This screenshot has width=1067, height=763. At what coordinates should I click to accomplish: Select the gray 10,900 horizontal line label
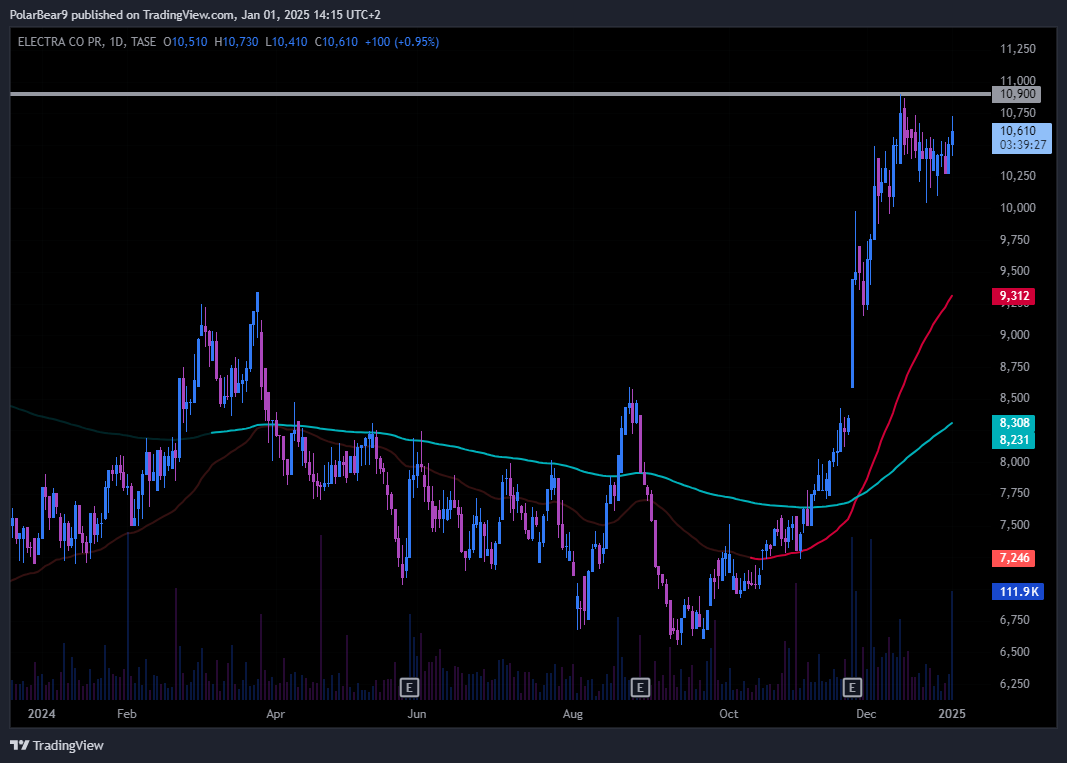click(x=1015, y=94)
